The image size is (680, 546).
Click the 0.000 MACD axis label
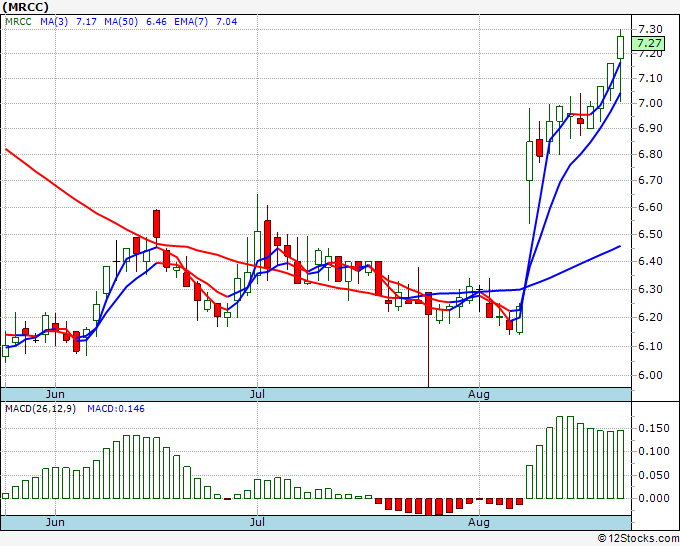pos(654,498)
